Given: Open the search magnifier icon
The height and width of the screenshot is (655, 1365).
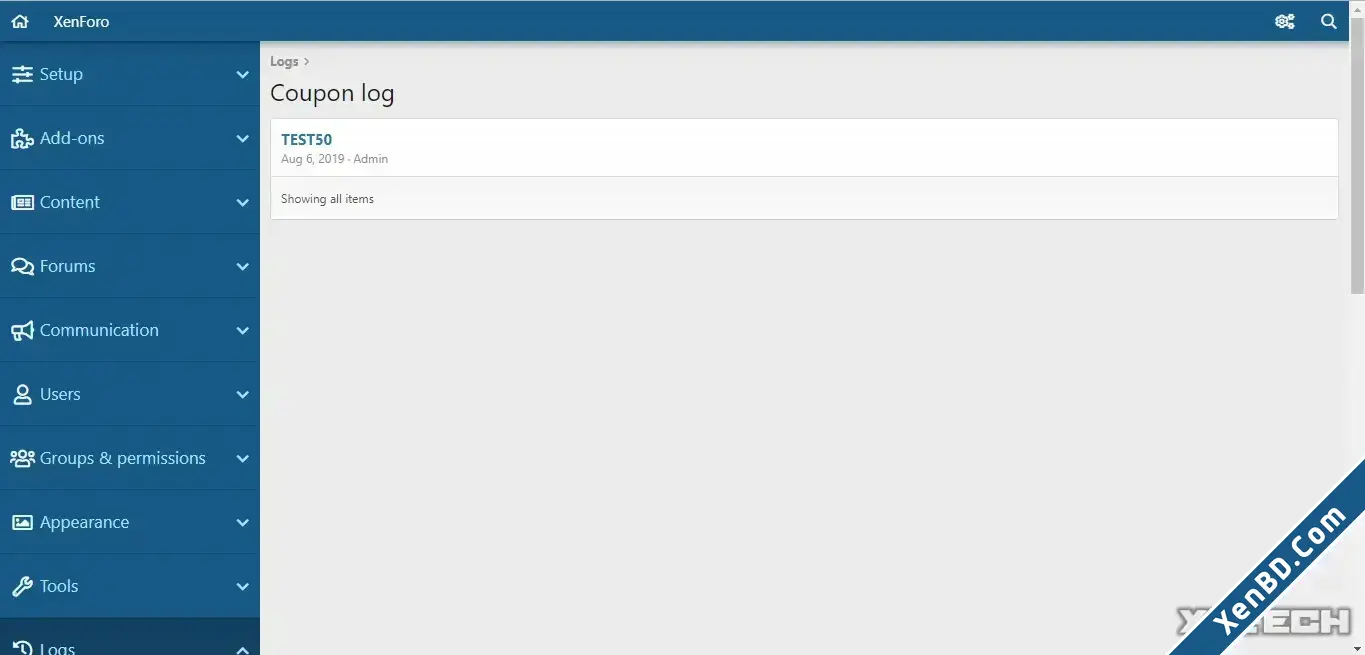Looking at the screenshot, I should pos(1329,21).
